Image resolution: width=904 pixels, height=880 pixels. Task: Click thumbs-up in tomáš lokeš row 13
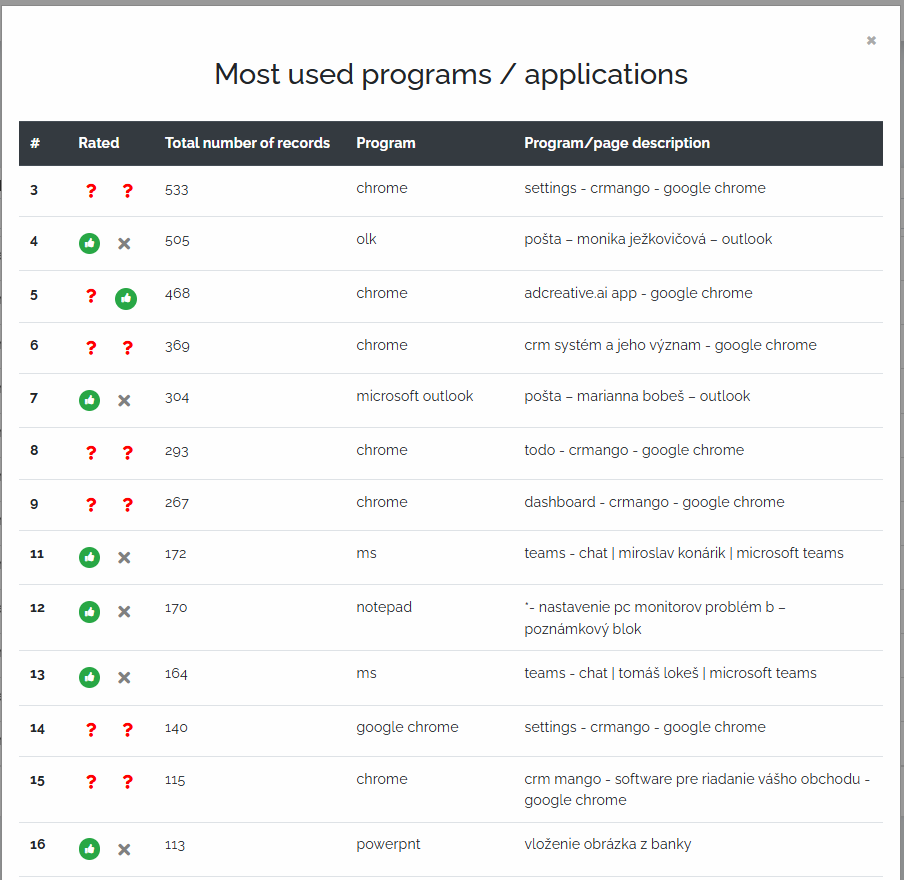[89, 677]
